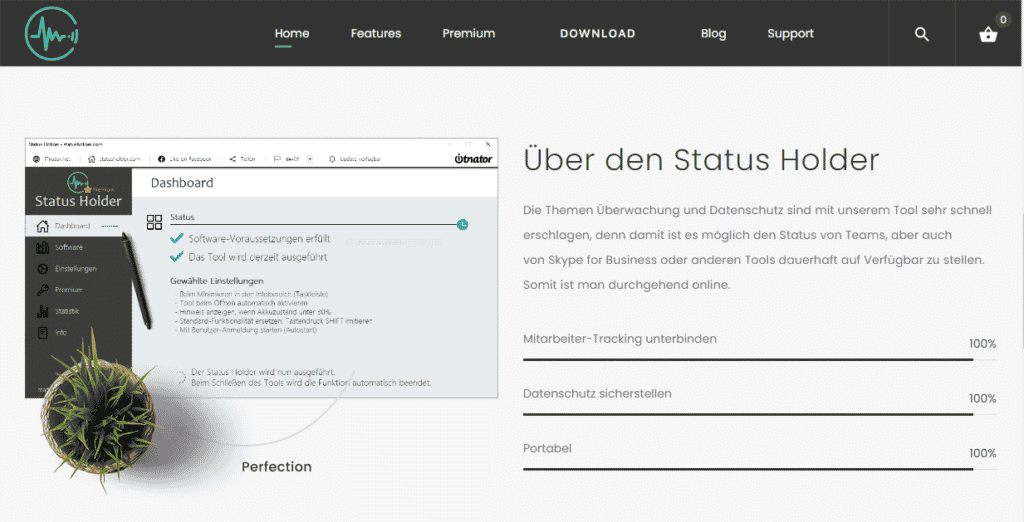Image resolution: width=1024 pixels, height=522 pixels.
Task: Click the Perfection caption below the screenshot
Action: [276, 466]
